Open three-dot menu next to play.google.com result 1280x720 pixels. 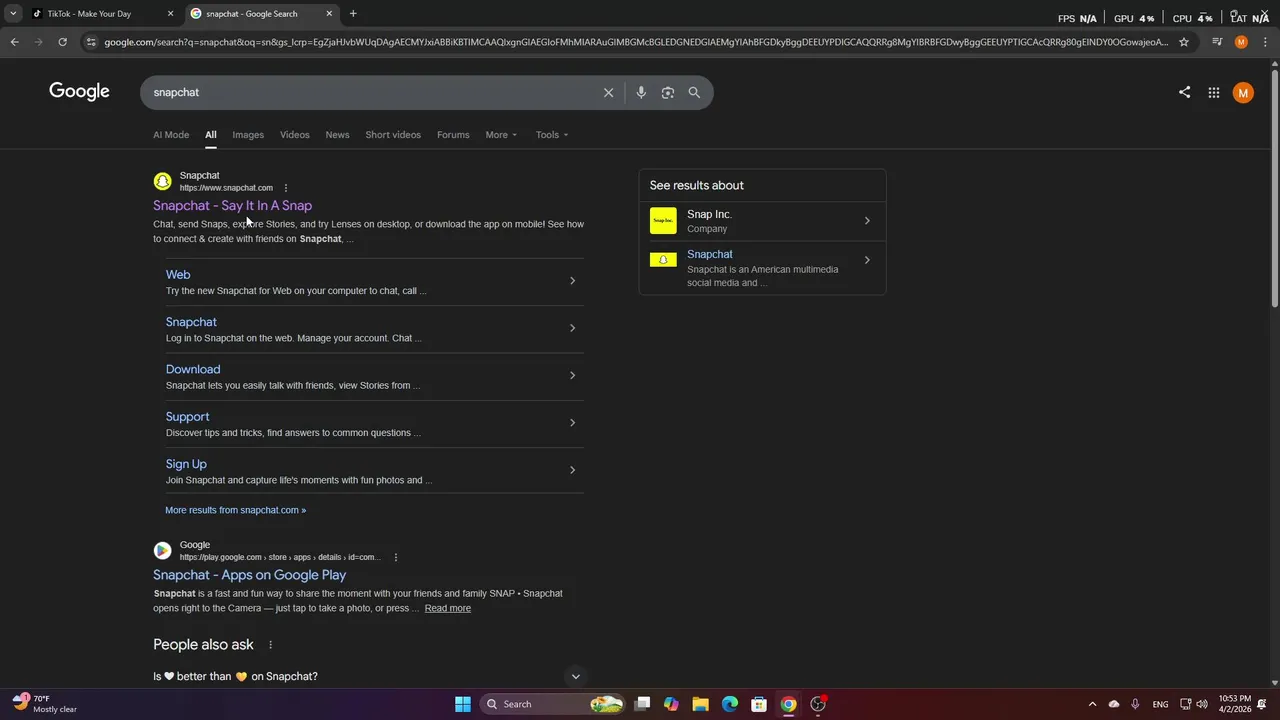point(396,557)
